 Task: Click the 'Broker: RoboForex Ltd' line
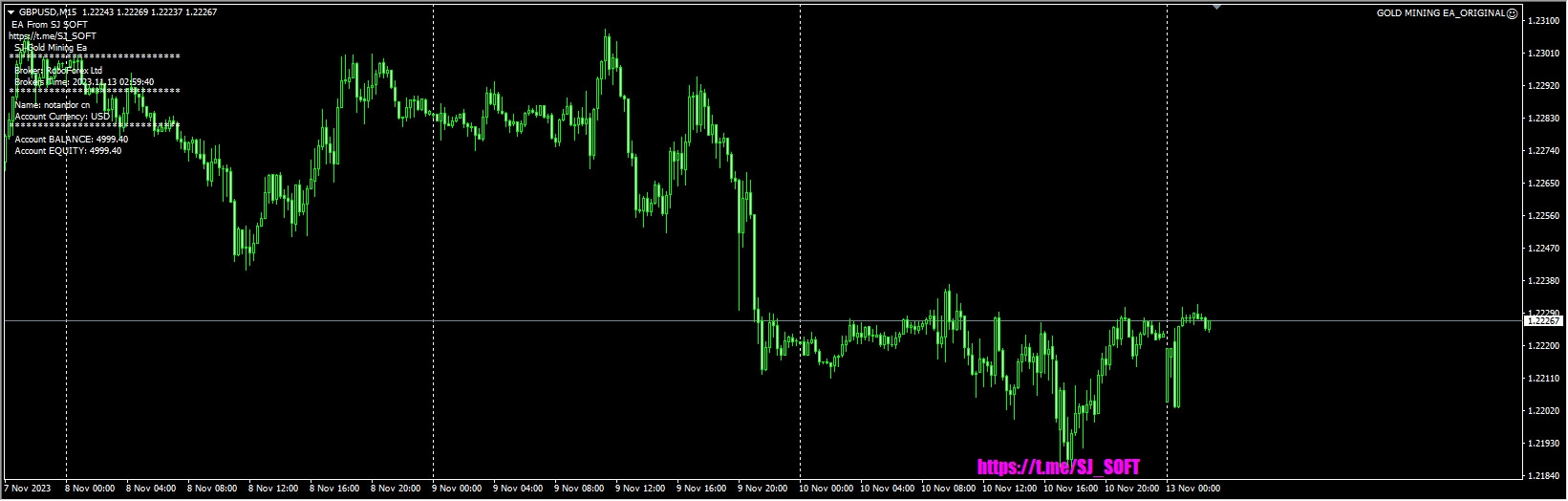coord(58,71)
